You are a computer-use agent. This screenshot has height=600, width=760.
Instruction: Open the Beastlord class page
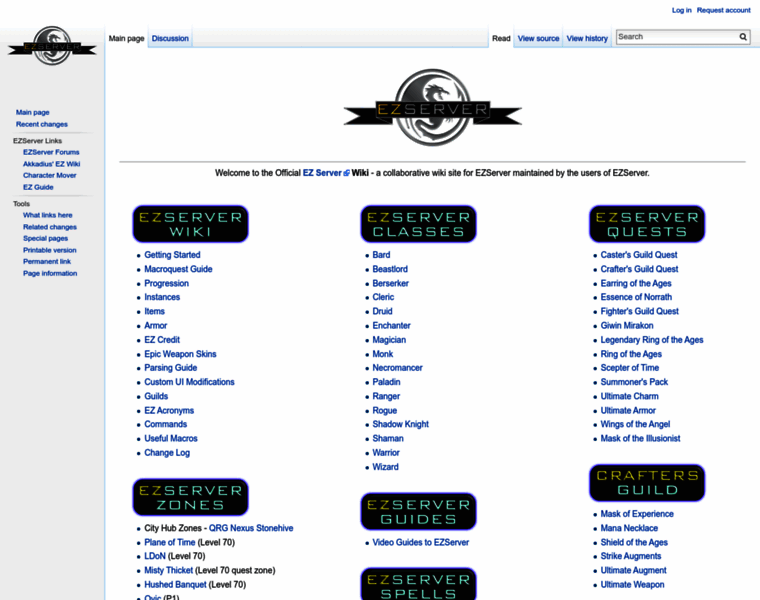point(390,269)
